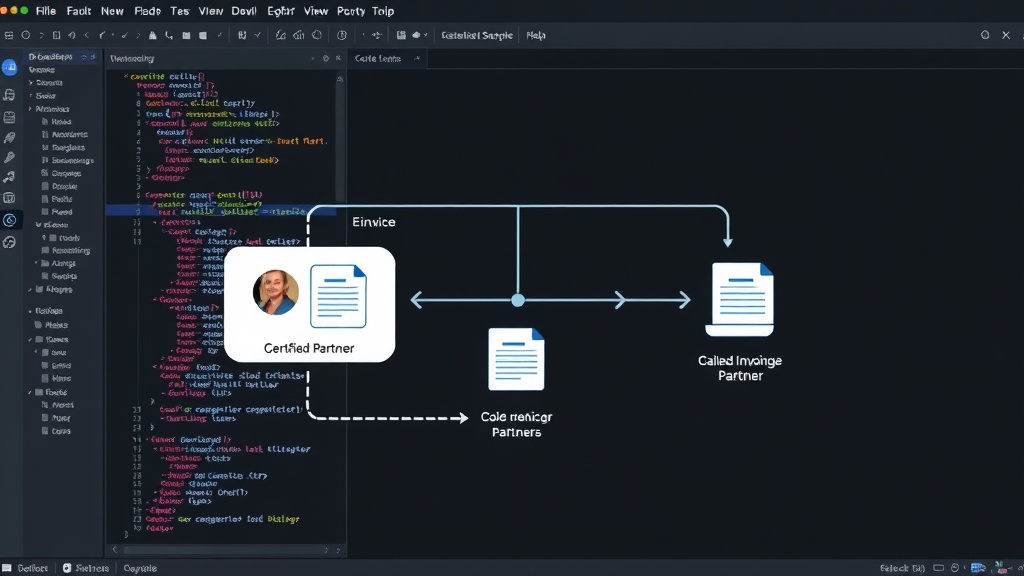The image size is (1024, 576).
Task: Click the circular icon at top right
Action: (x=985, y=35)
